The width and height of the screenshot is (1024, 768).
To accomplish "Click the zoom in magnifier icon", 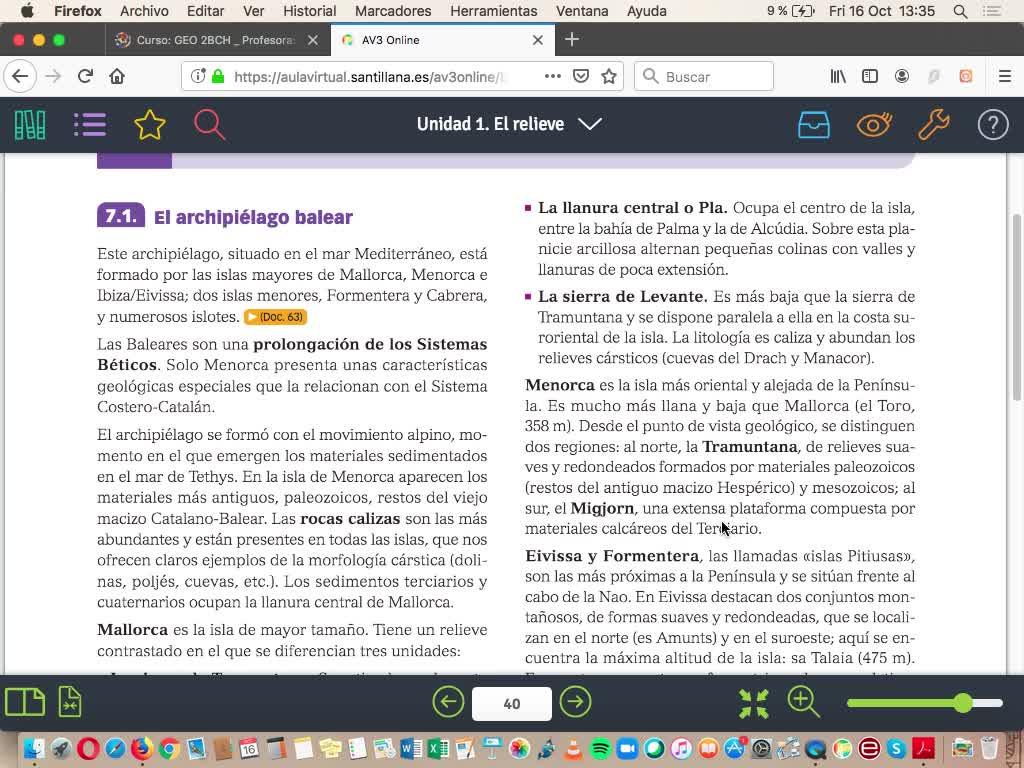I will click(804, 702).
